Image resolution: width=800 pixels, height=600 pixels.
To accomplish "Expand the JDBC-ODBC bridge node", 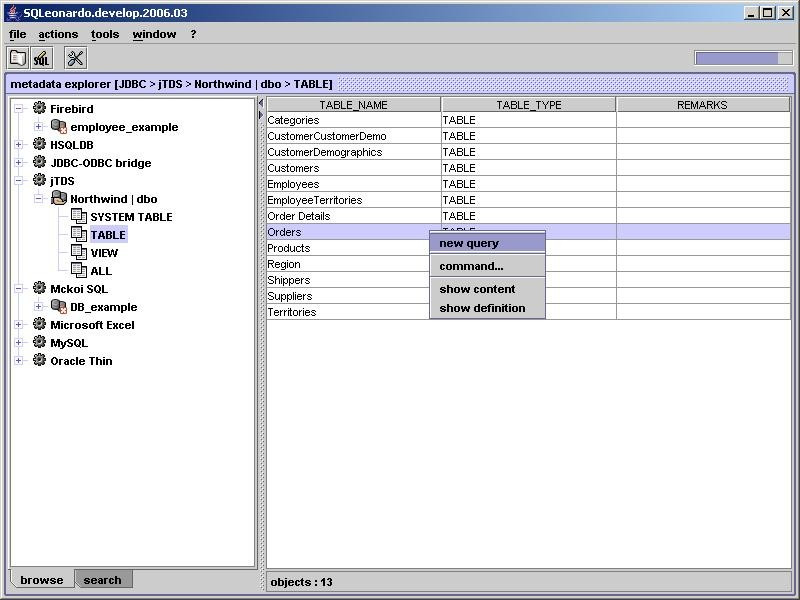I will (x=19, y=162).
